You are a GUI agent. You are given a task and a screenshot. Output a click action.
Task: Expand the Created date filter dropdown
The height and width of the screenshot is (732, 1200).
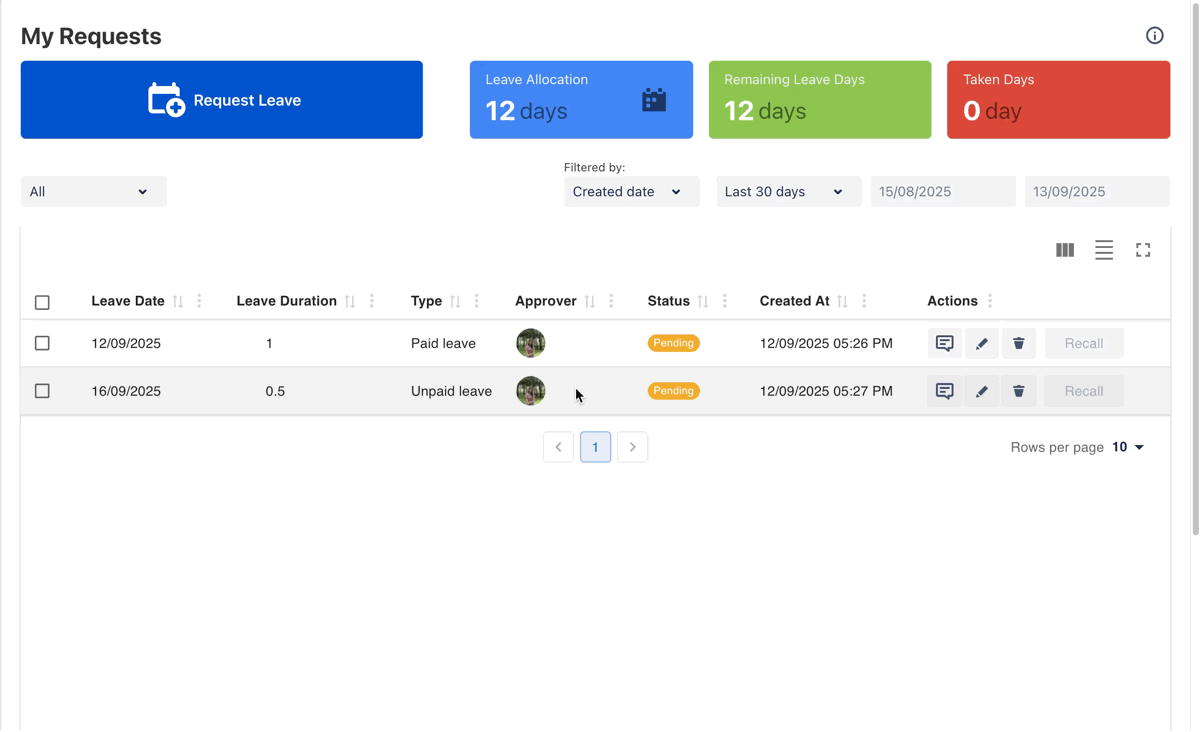(x=631, y=192)
